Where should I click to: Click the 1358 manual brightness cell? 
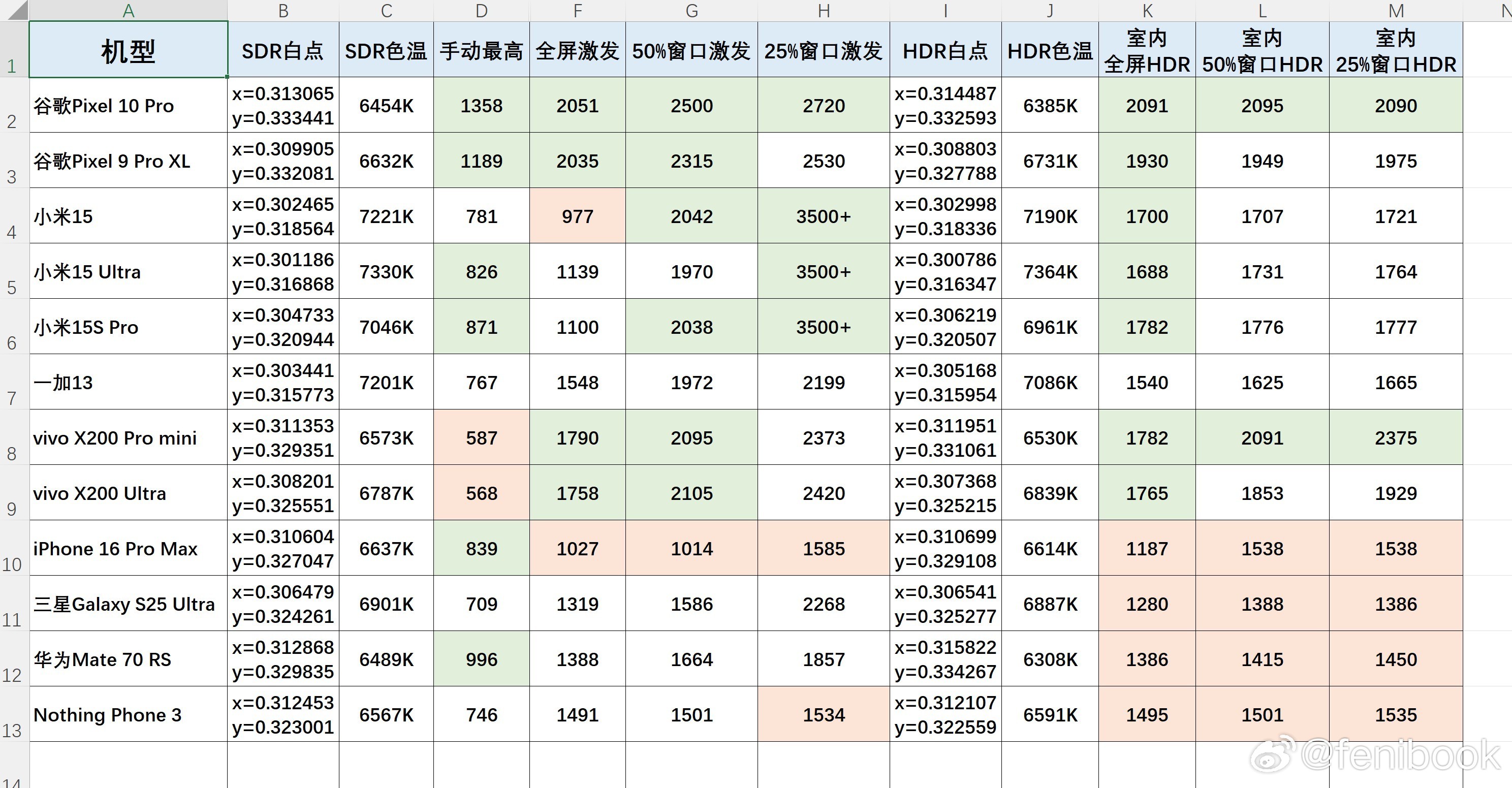point(481,105)
